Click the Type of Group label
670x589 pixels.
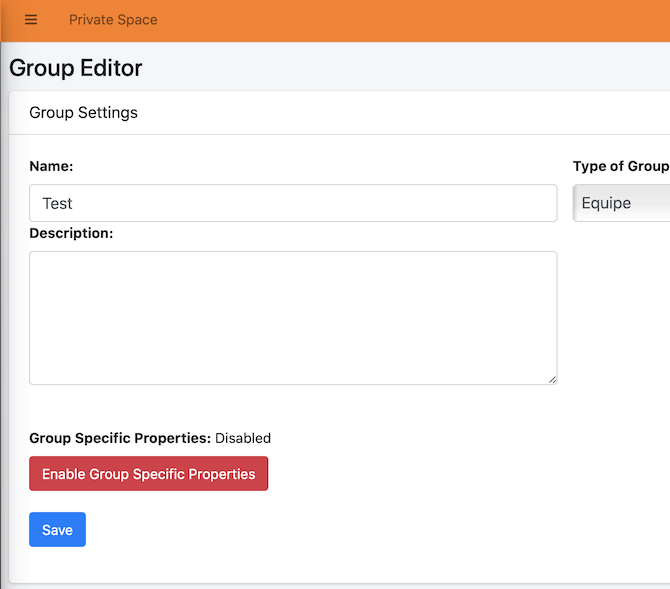click(621, 166)
